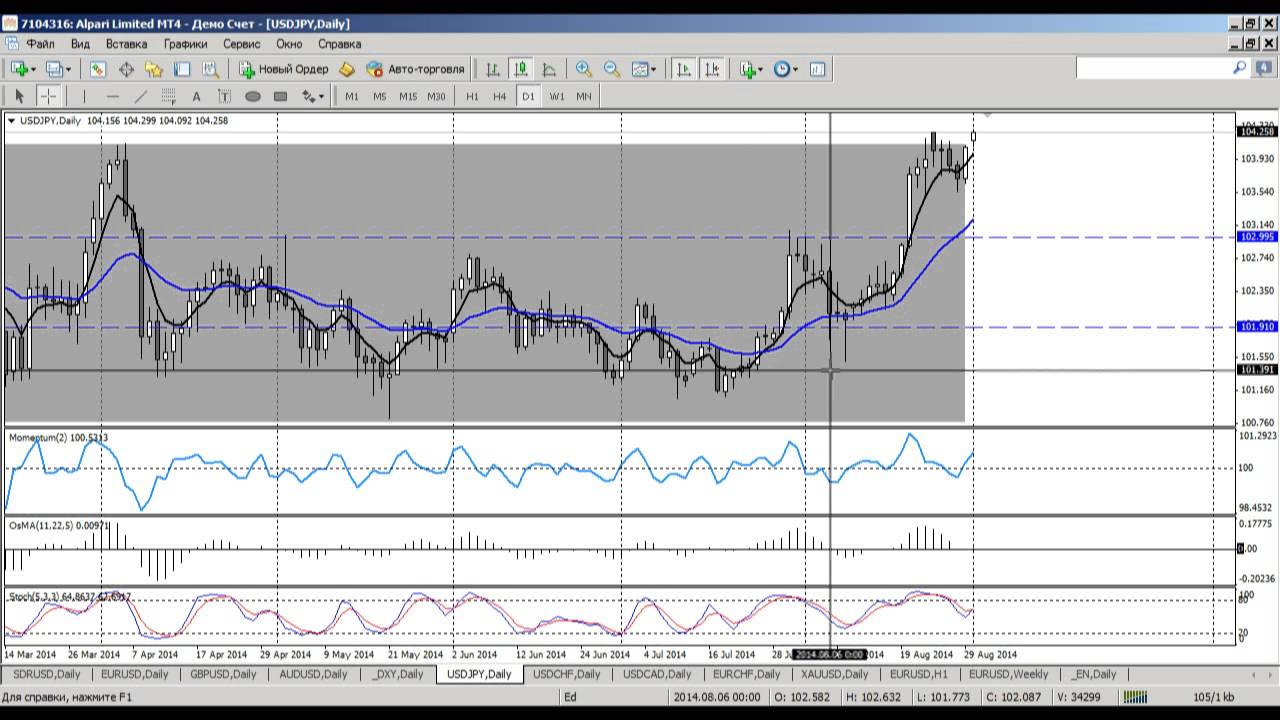1280x720 pixels.
Task: Switch to the EURUSD,Weekly chart tab
Action: (x=1009, y=674)
